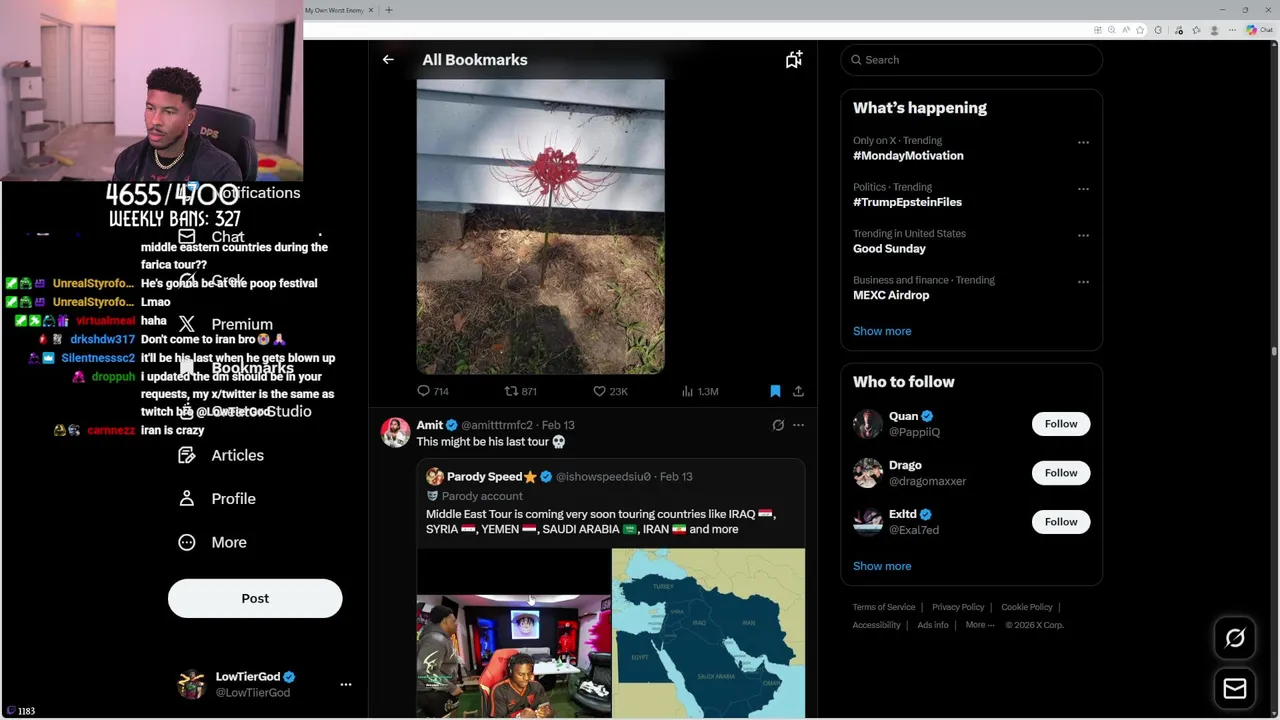1280x720 pixels.
Task: Close the My Own Worst Enemy browser tab
Action: click(371, 10)
